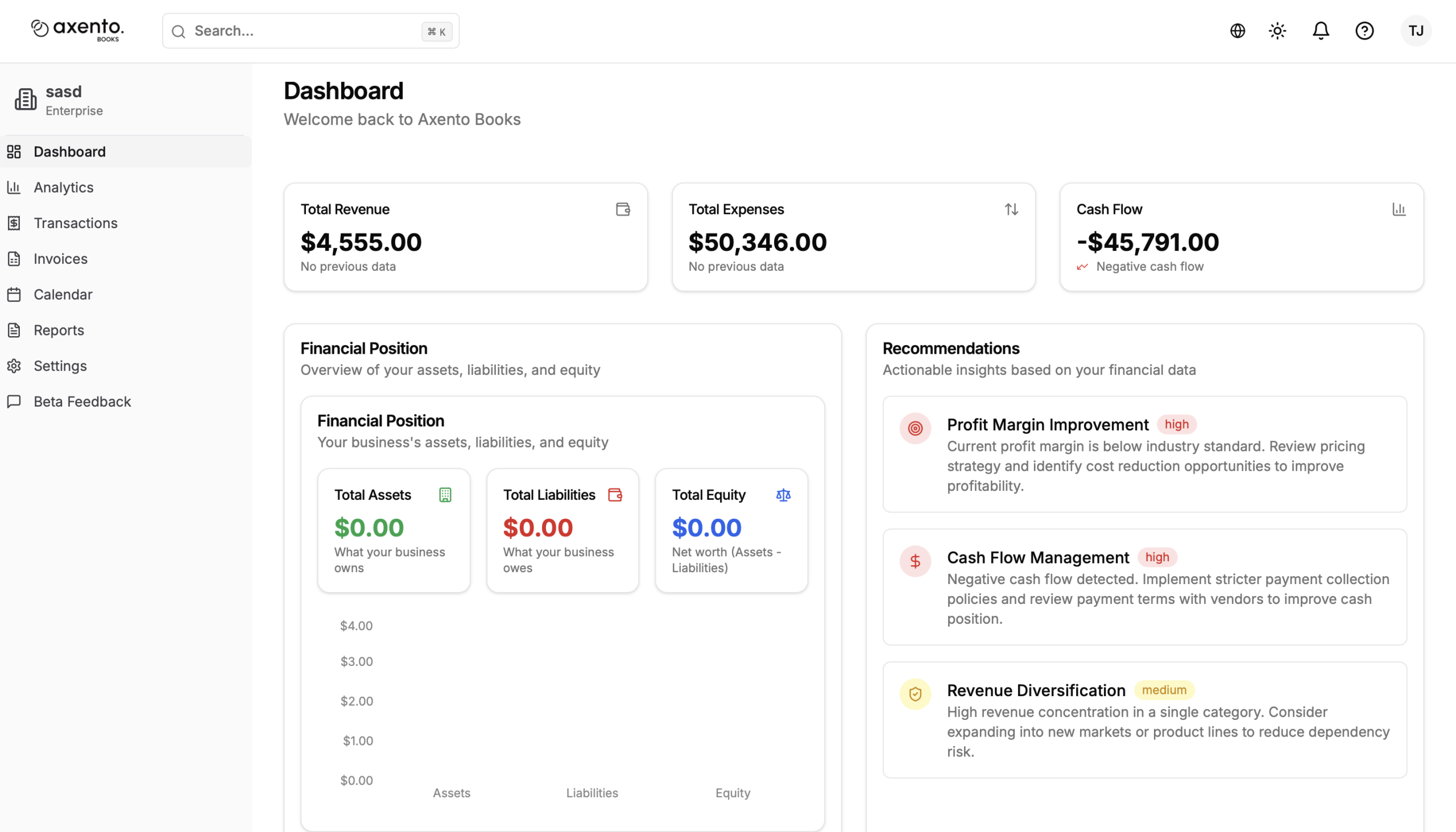Open Beta Feedback in the sidebar

click(x=126, y=401)
